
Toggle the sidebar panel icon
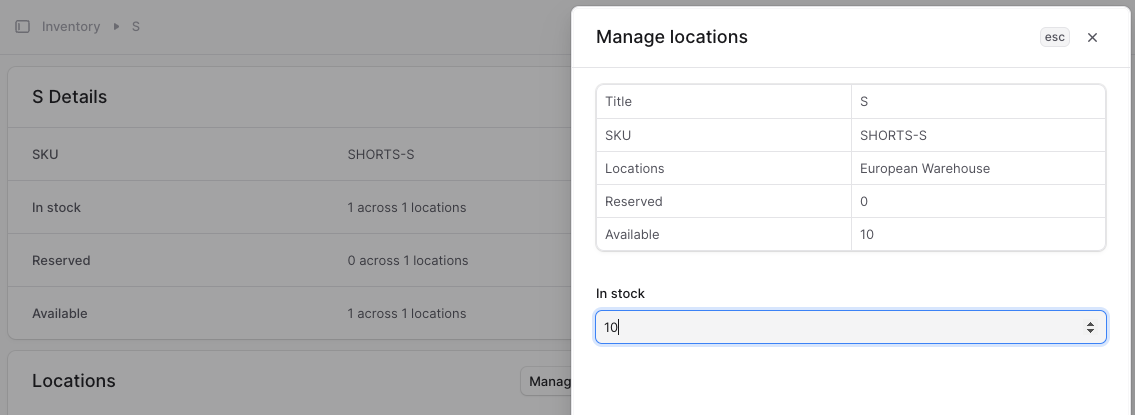22,27
